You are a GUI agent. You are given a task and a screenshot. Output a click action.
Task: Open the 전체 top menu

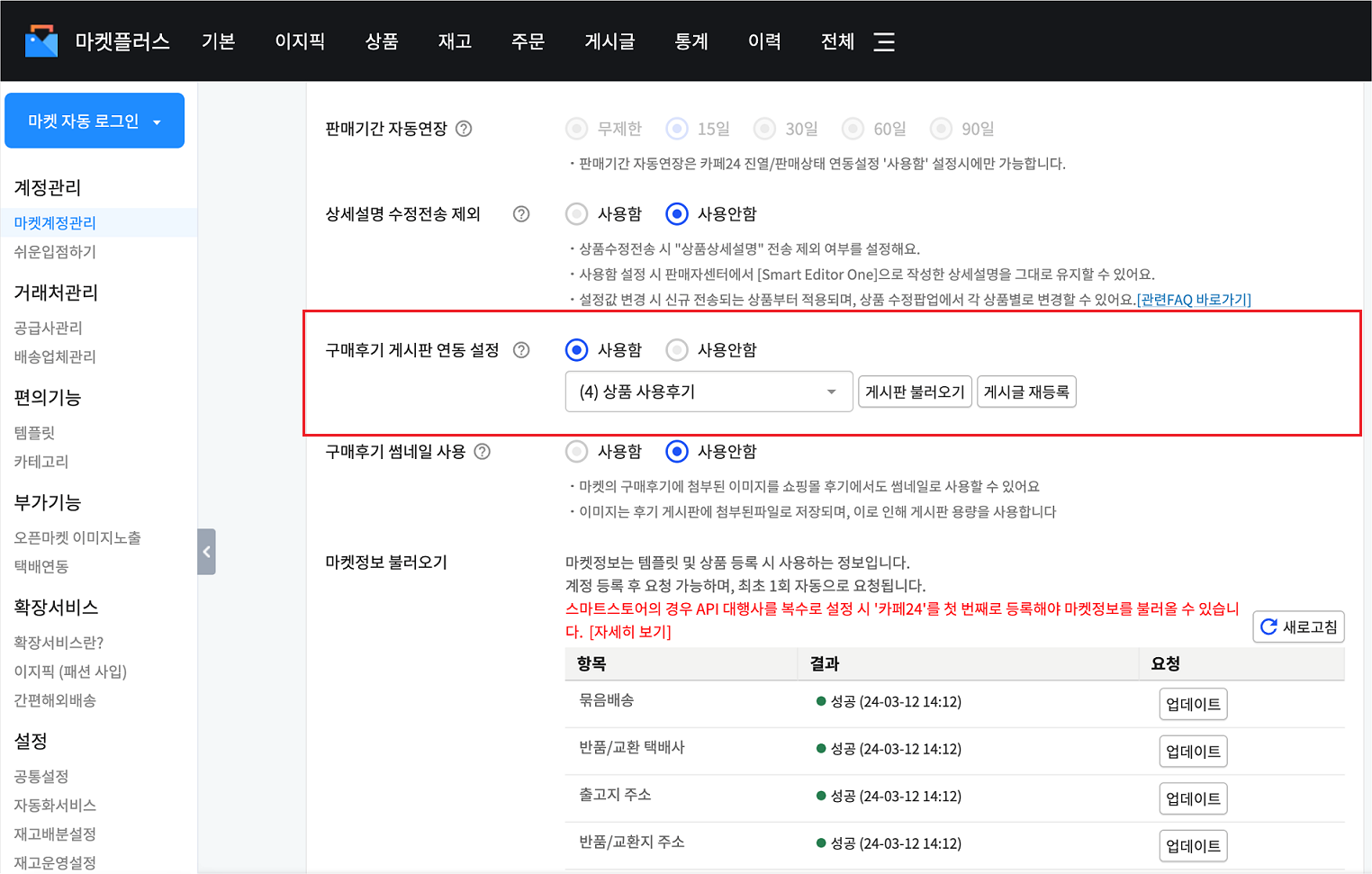click(837, 41)
